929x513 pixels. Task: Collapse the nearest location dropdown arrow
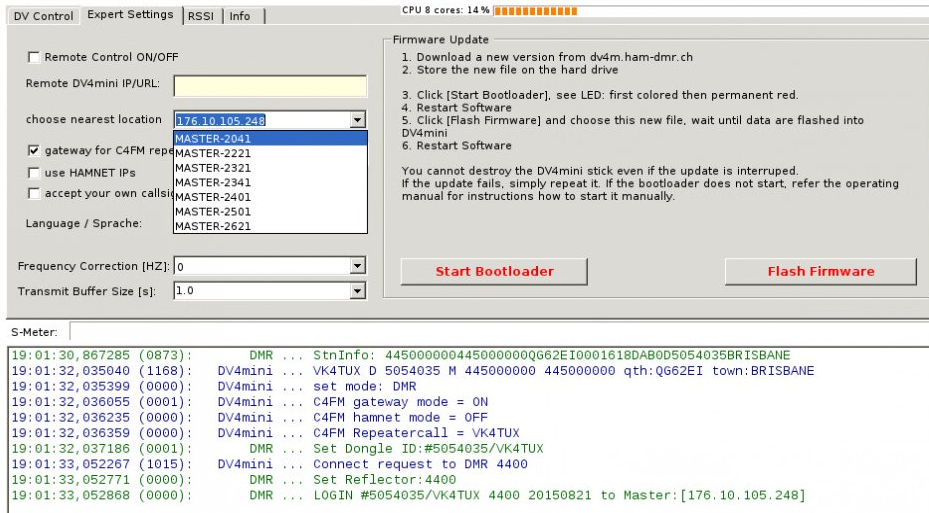point(357,120)
